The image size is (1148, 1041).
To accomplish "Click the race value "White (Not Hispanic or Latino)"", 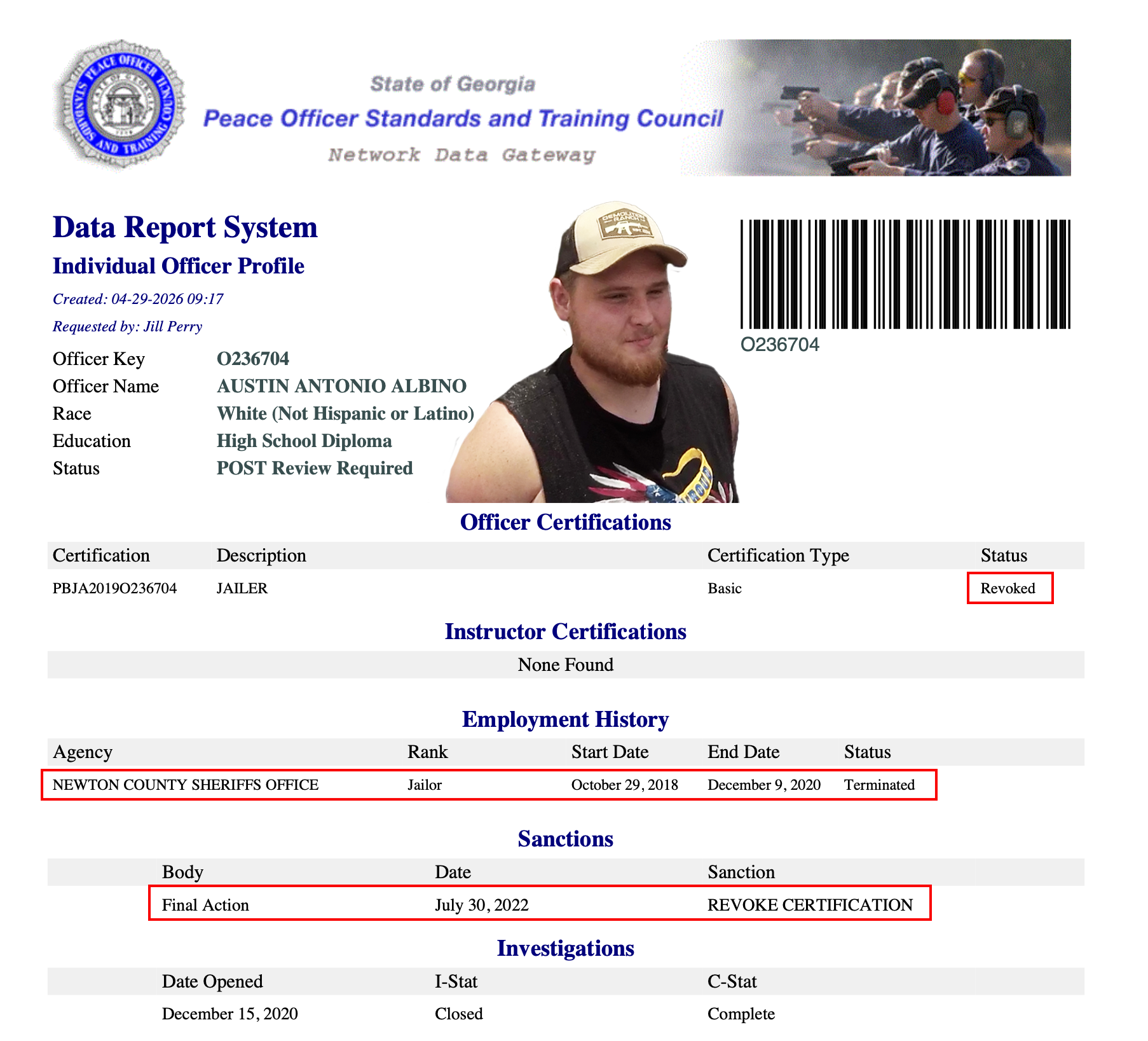I will (346, 413).
